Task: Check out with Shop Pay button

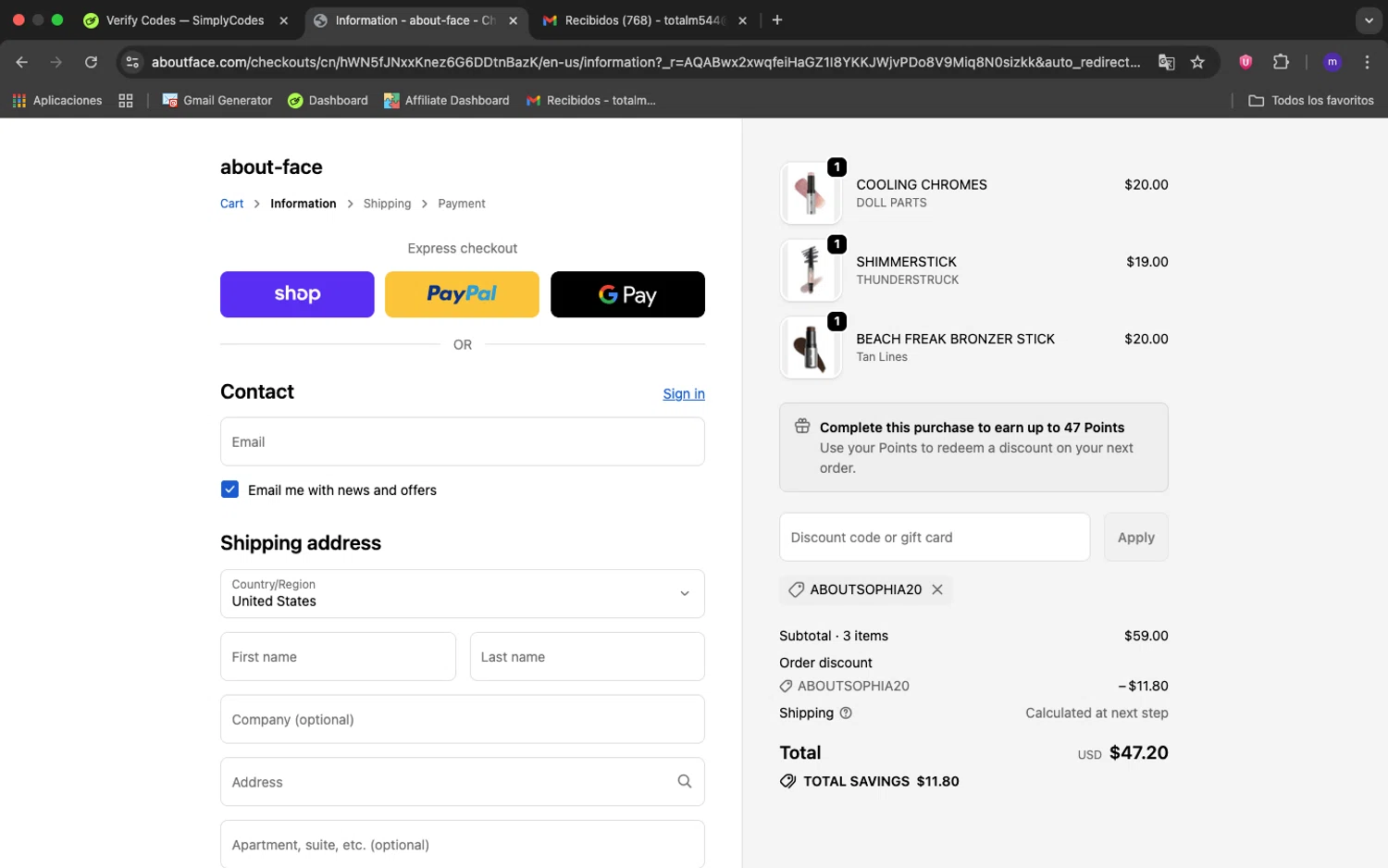Action: coord(297,294)
